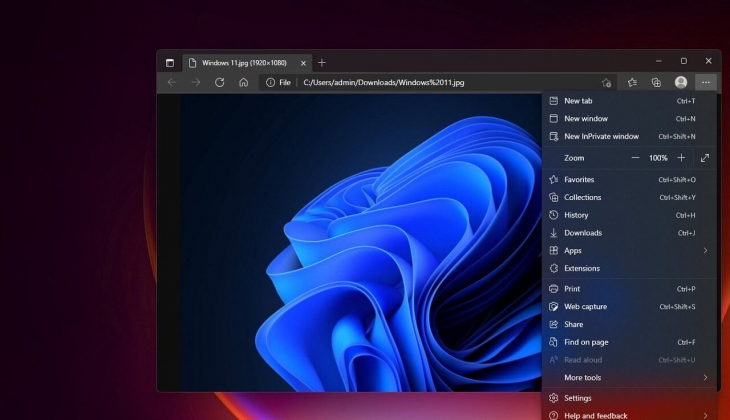The width and height of the screenshot is (730, 420).
Task: Open the Favorites toolbar button
Action: 632,82
